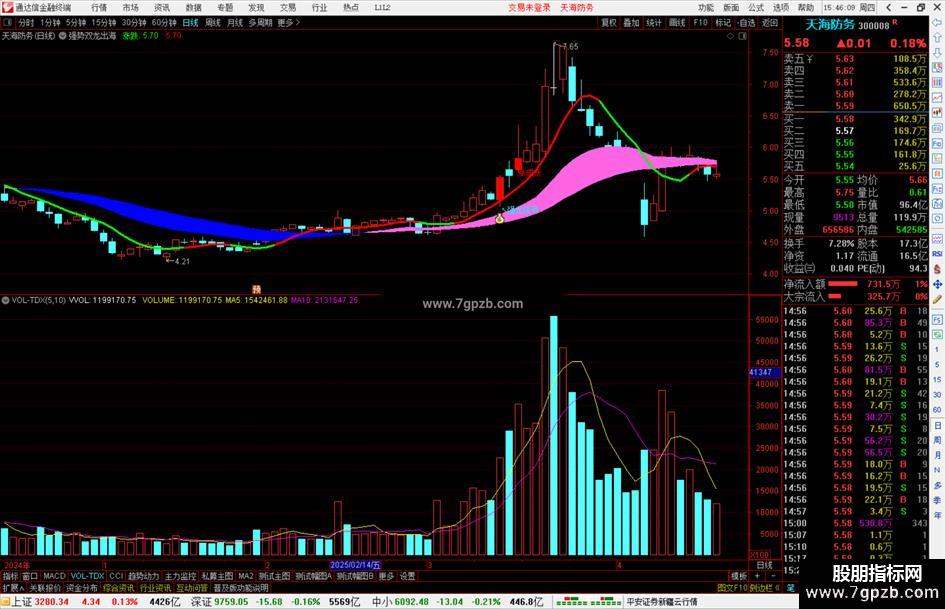
Task: Open the 市场 menu
Action: [130, 8]
